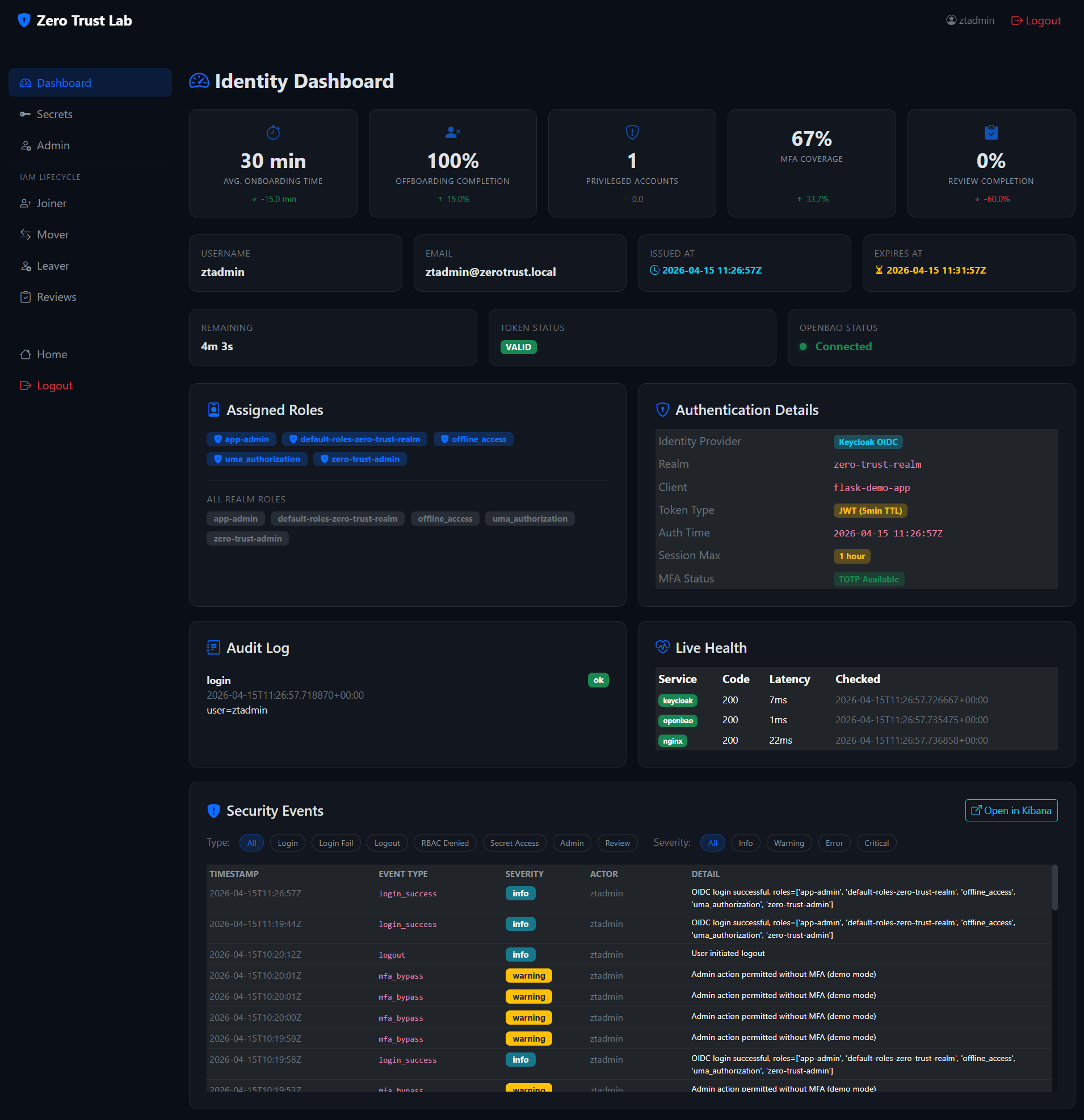Click the Issued At clock icon
Screen dimensions: 1084x1120
click(654, 270)
